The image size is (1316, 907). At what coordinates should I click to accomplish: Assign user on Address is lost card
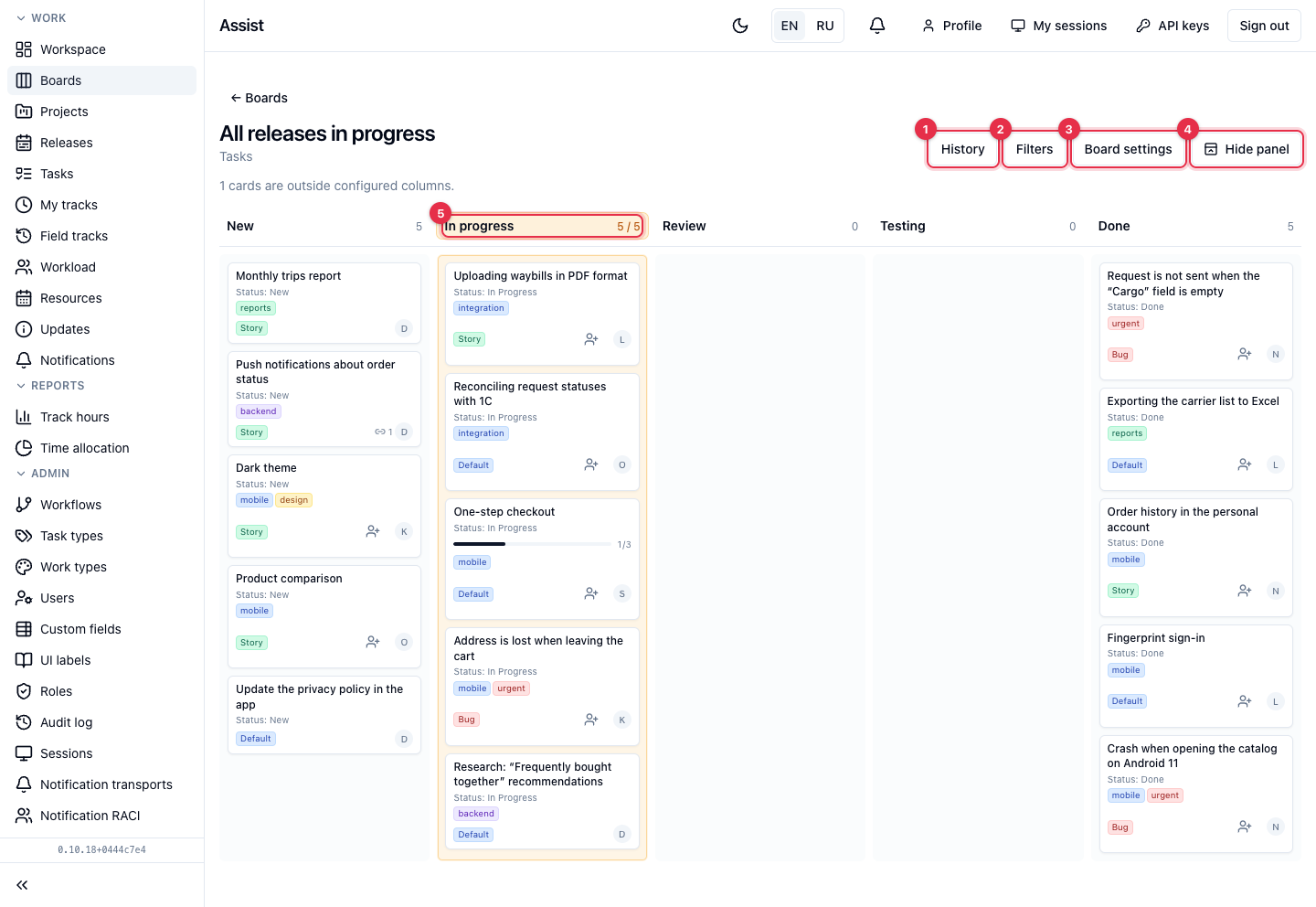[x=591, y=720]
